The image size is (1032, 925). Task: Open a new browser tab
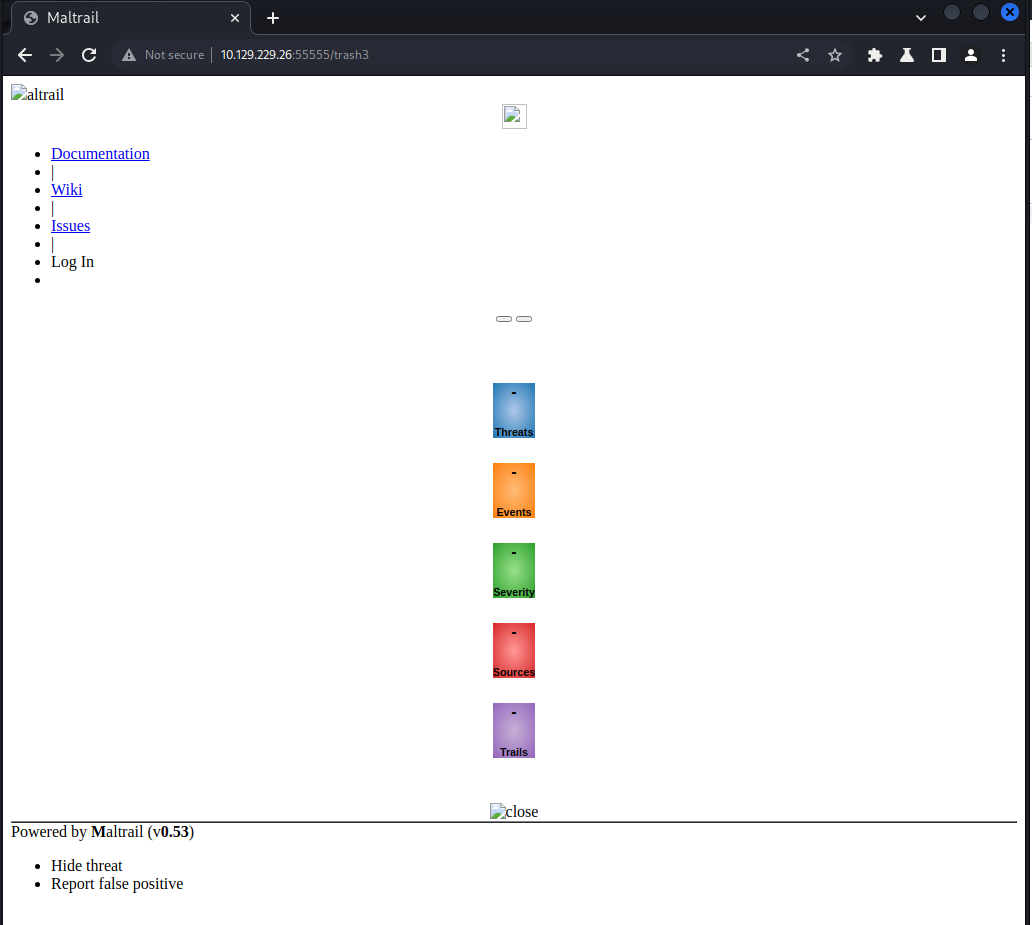(x=273, y=18)
